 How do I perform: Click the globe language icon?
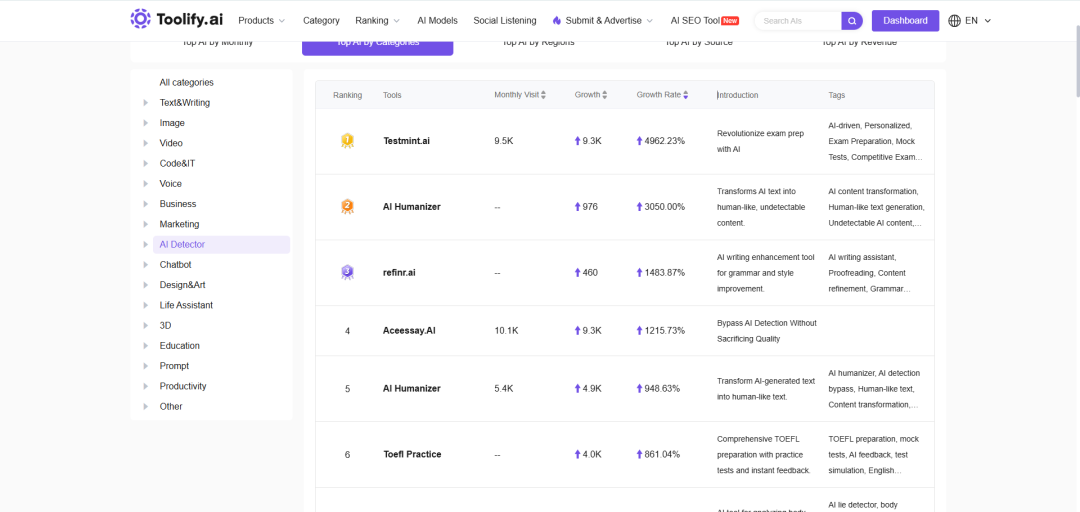[x=954, y=21]
